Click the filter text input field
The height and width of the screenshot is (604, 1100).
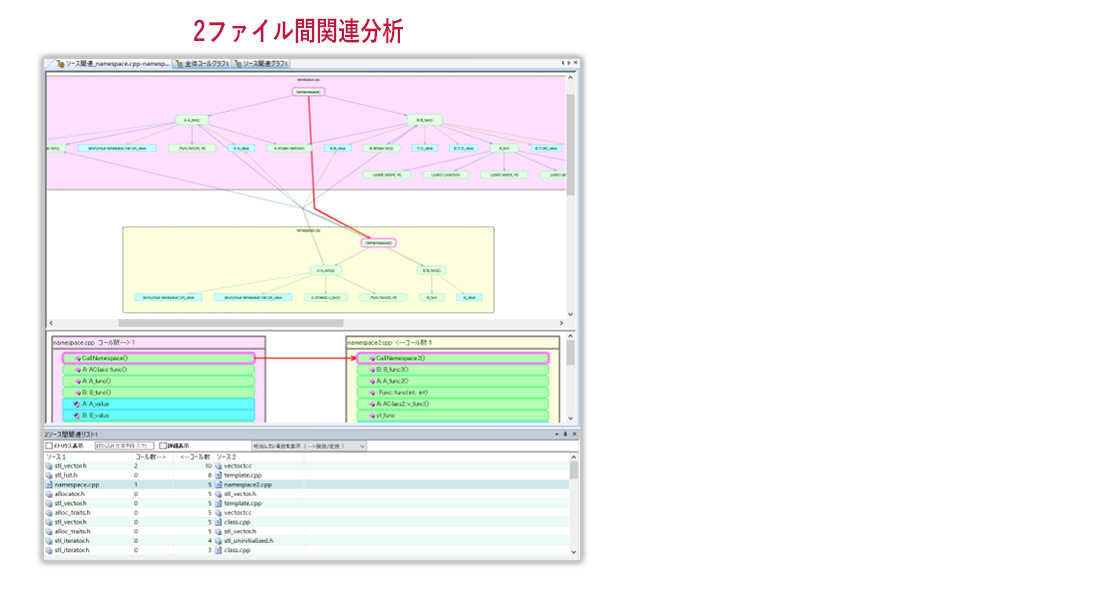click(124, 446)
